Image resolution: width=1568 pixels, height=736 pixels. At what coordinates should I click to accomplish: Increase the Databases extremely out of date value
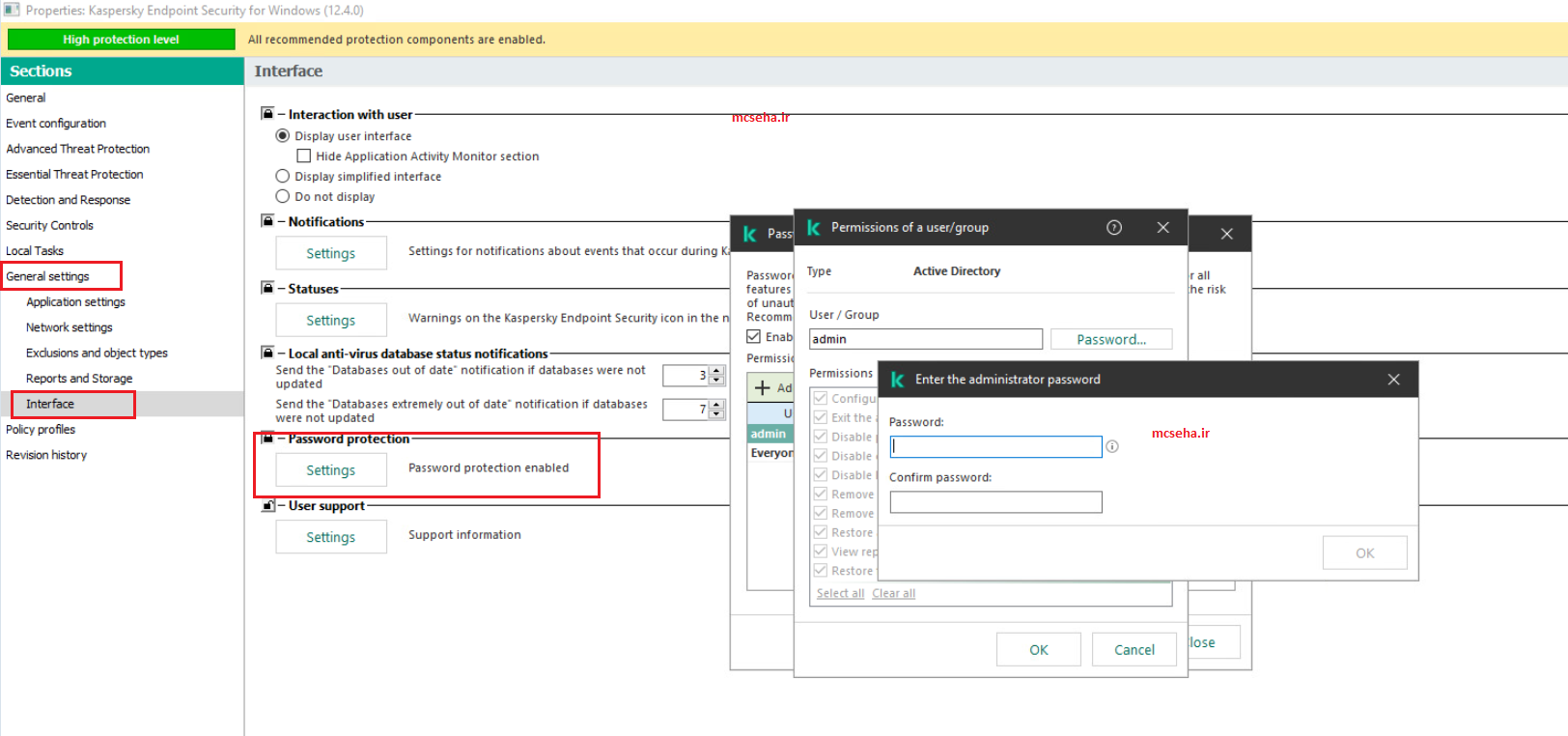pos(716,405)
